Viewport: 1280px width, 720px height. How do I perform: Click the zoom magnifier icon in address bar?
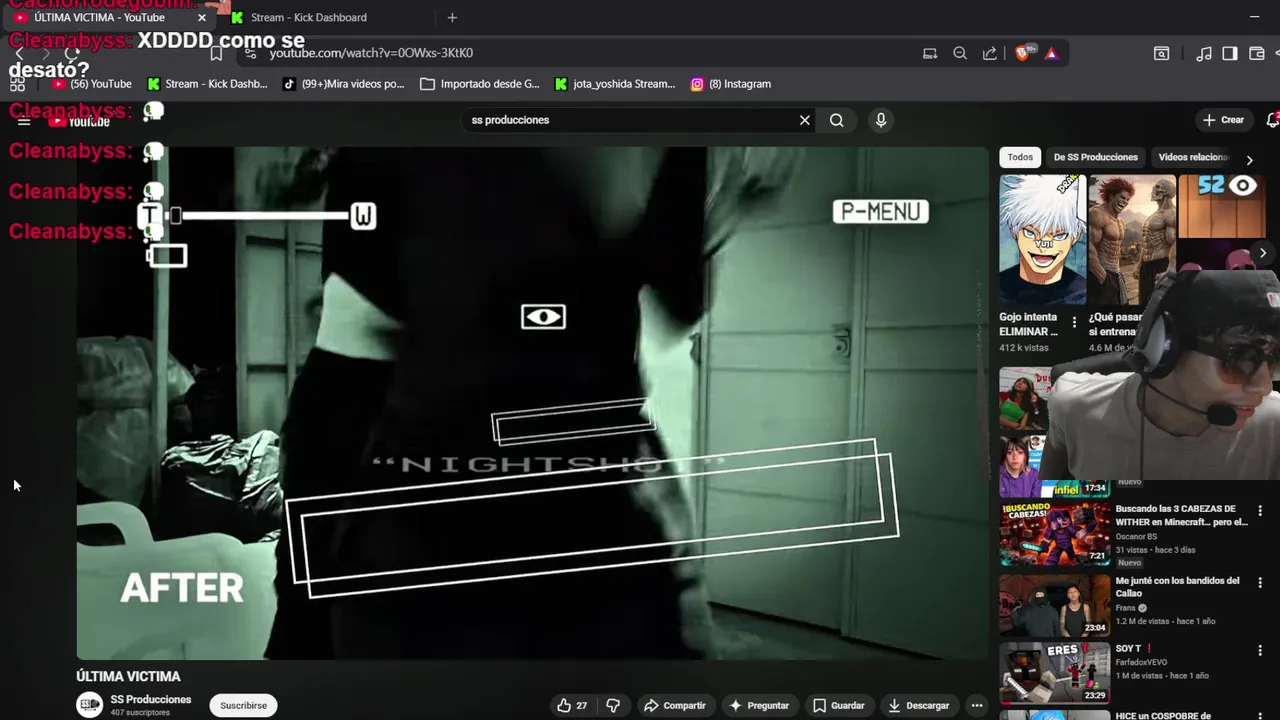(960, 53)
